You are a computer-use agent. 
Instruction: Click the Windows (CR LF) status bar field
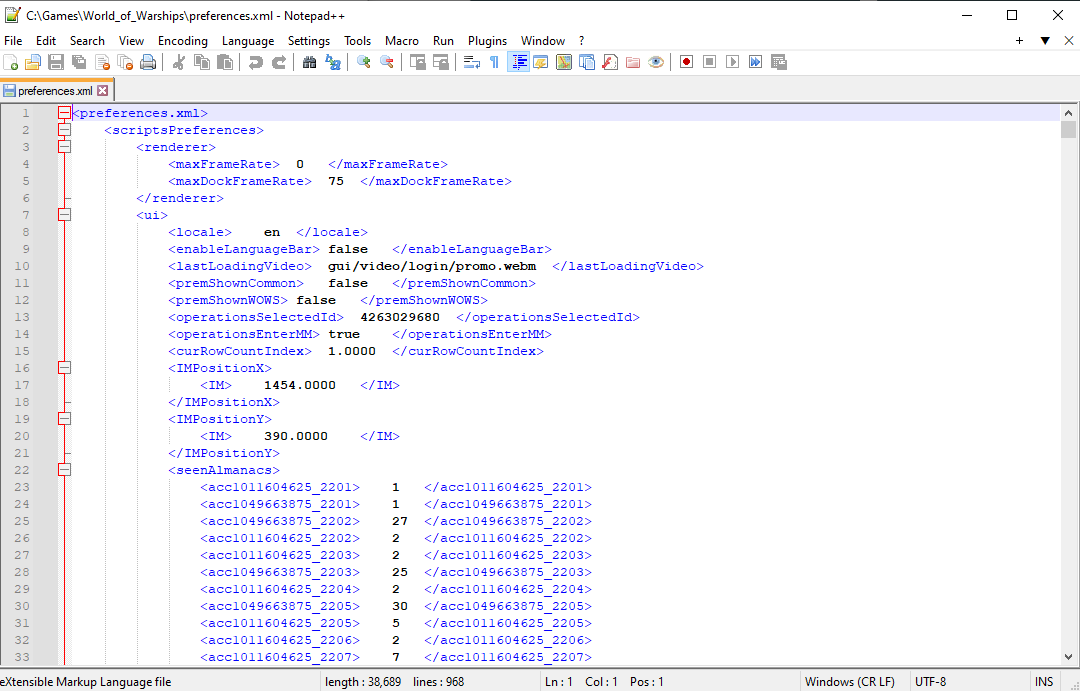click(849, 682)
